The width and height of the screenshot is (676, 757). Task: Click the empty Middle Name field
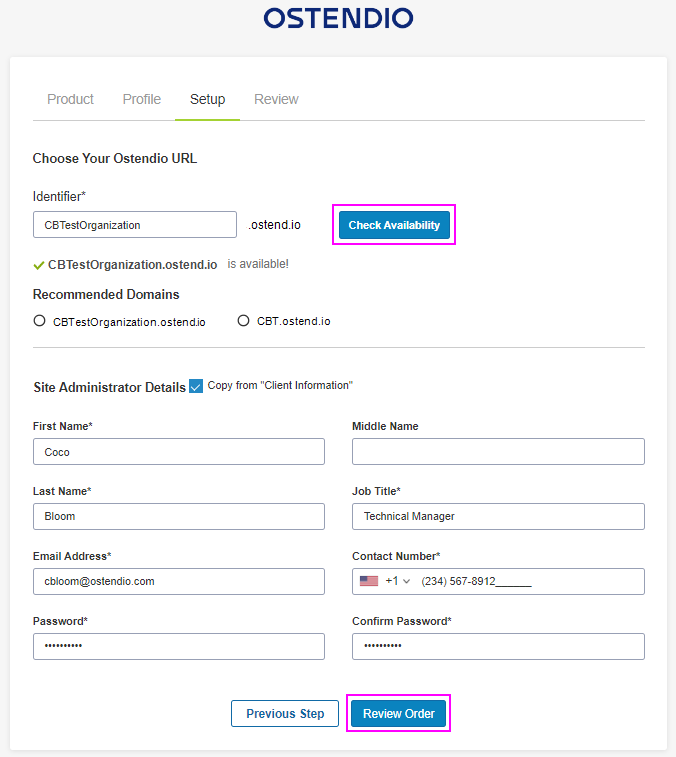click(x=498, y=451)
